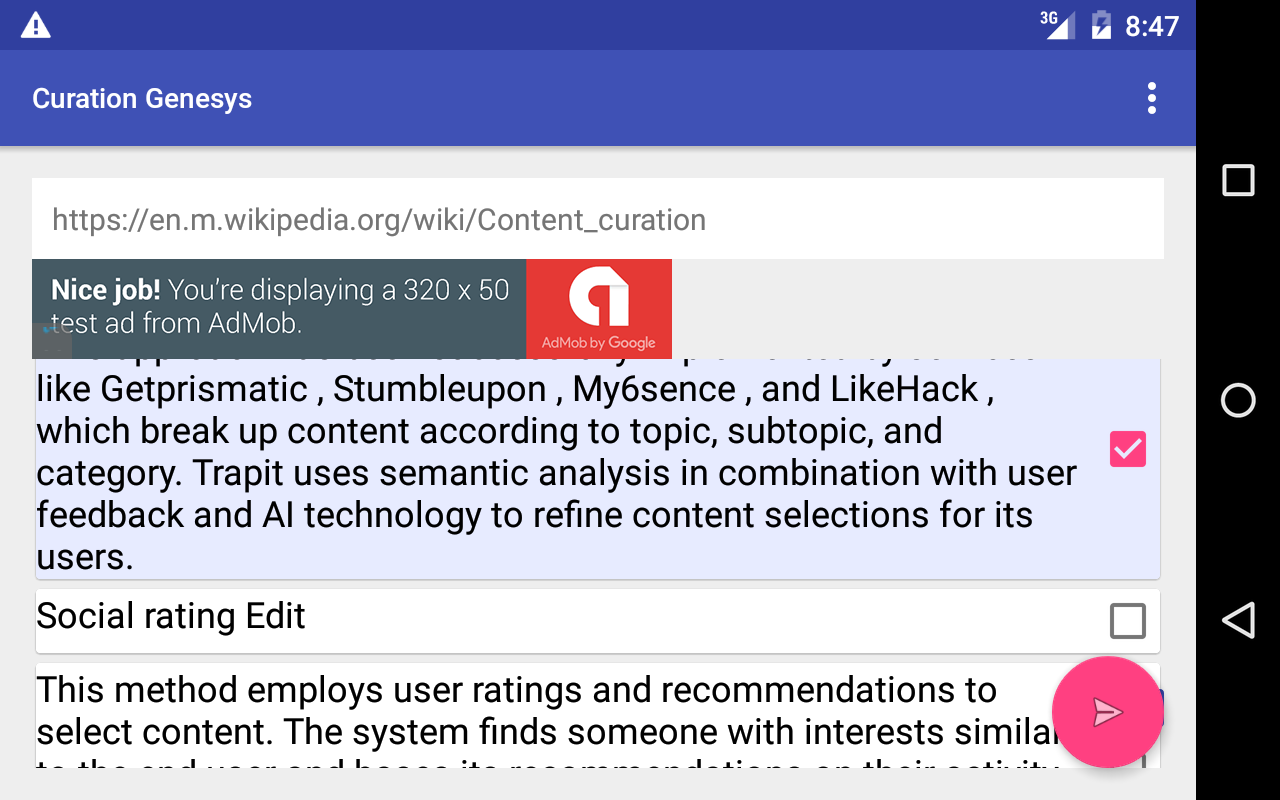Screen dimensions: 1280x800
Task: Tap the Curation Genesys app title
Action: pos(142,98)
